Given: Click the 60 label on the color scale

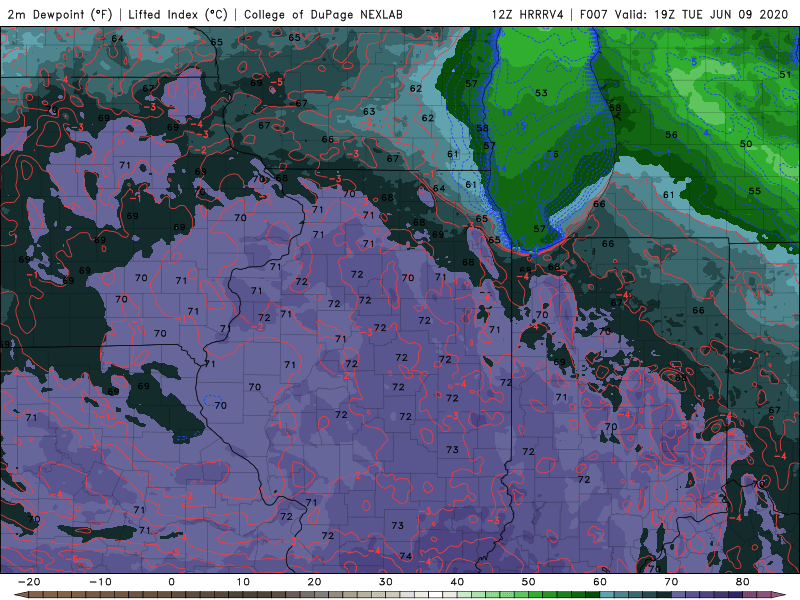Looking at the screenshot, I should [x=600, y=582].
